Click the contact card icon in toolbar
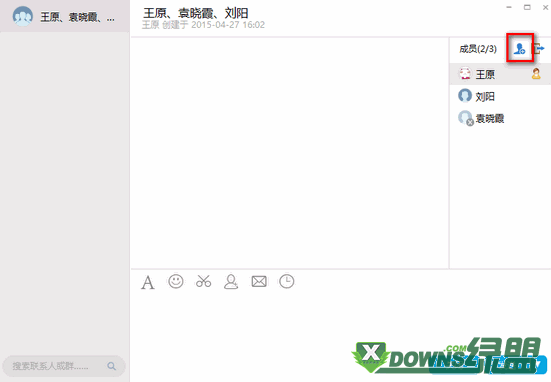Screen dimensions: 551x382 (231, 281)
